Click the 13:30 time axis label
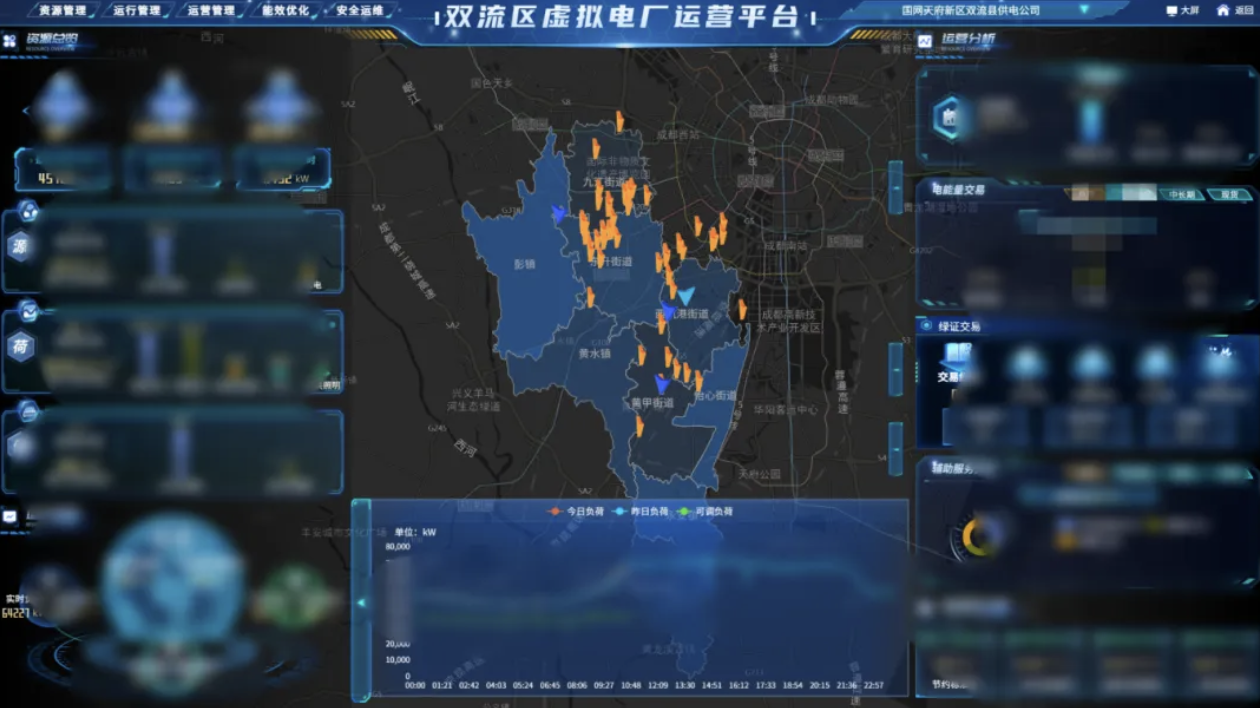This screenshot has width=1260, height=708. 685,686
